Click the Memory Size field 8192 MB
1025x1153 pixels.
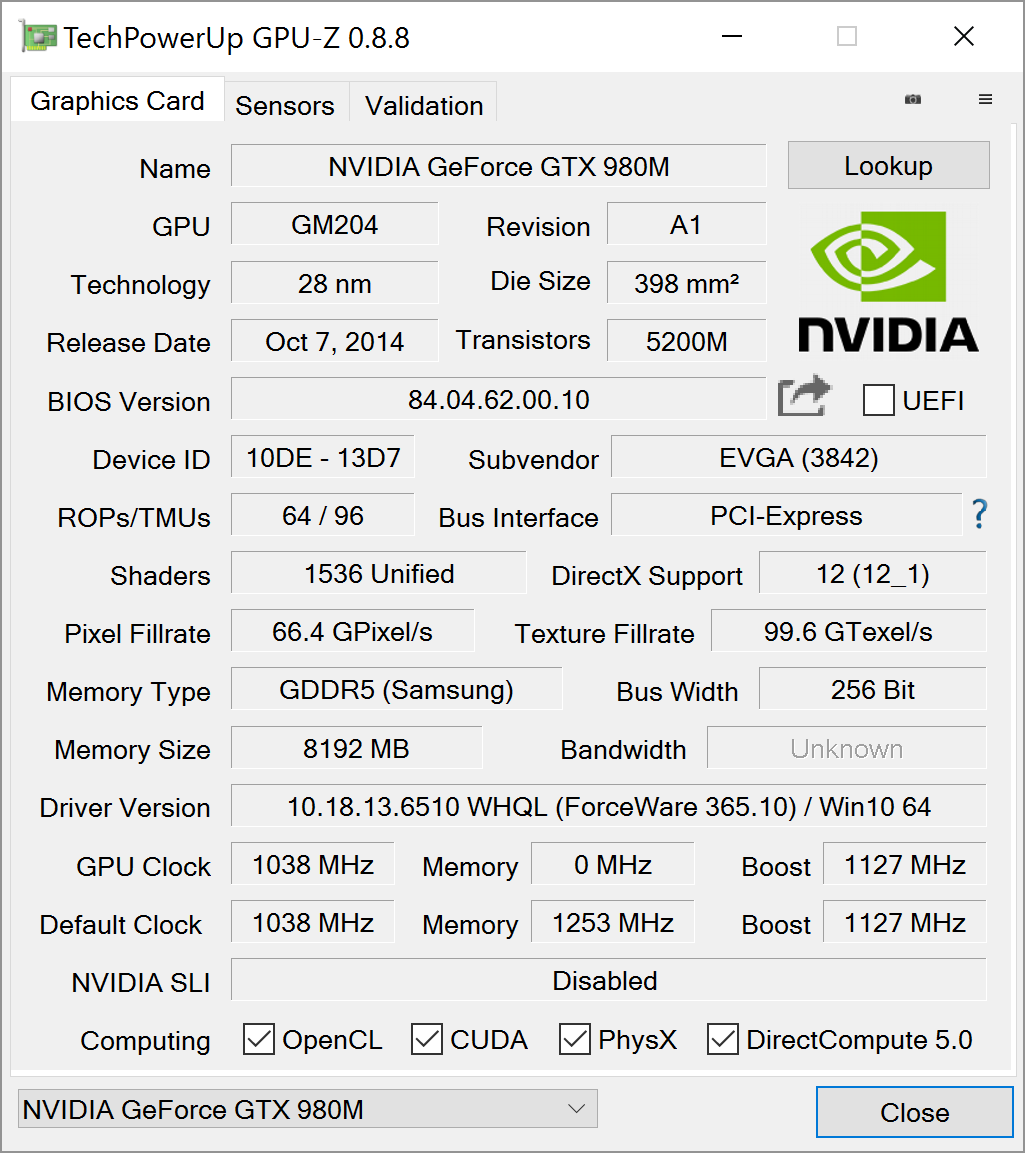(357, 749)
